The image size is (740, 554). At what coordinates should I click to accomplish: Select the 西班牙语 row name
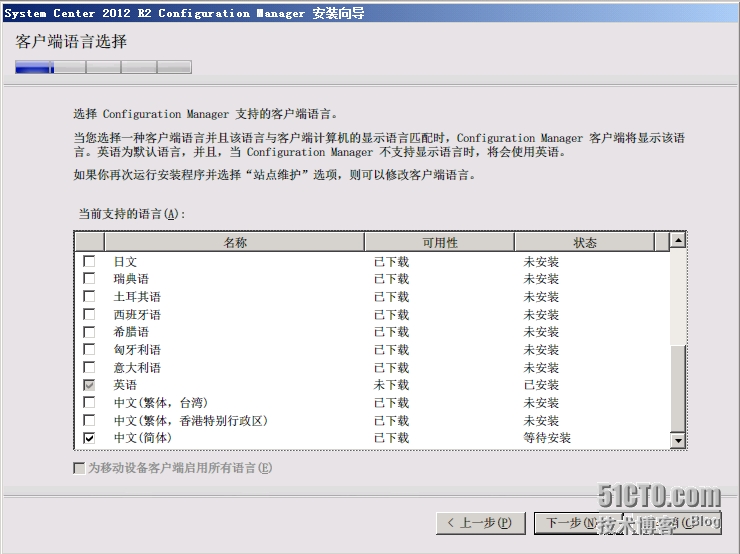[x=137, y=315]
